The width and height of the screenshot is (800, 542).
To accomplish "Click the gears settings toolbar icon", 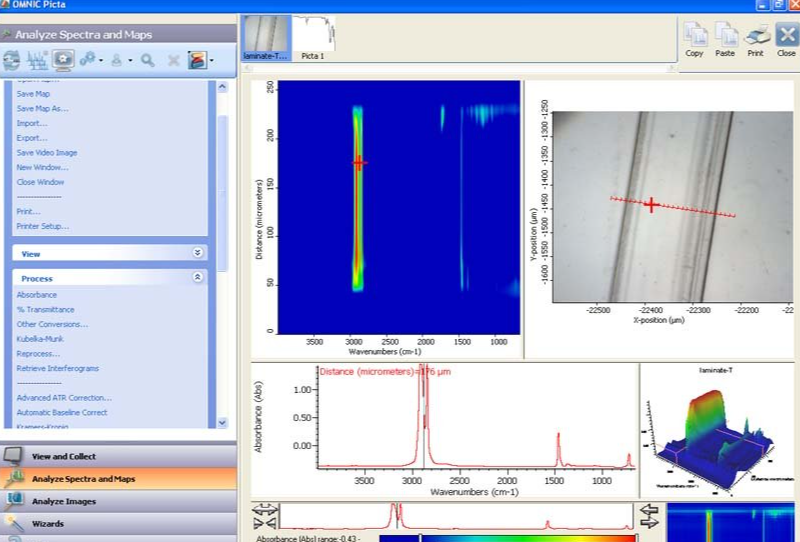I will (x=88, y=61).
